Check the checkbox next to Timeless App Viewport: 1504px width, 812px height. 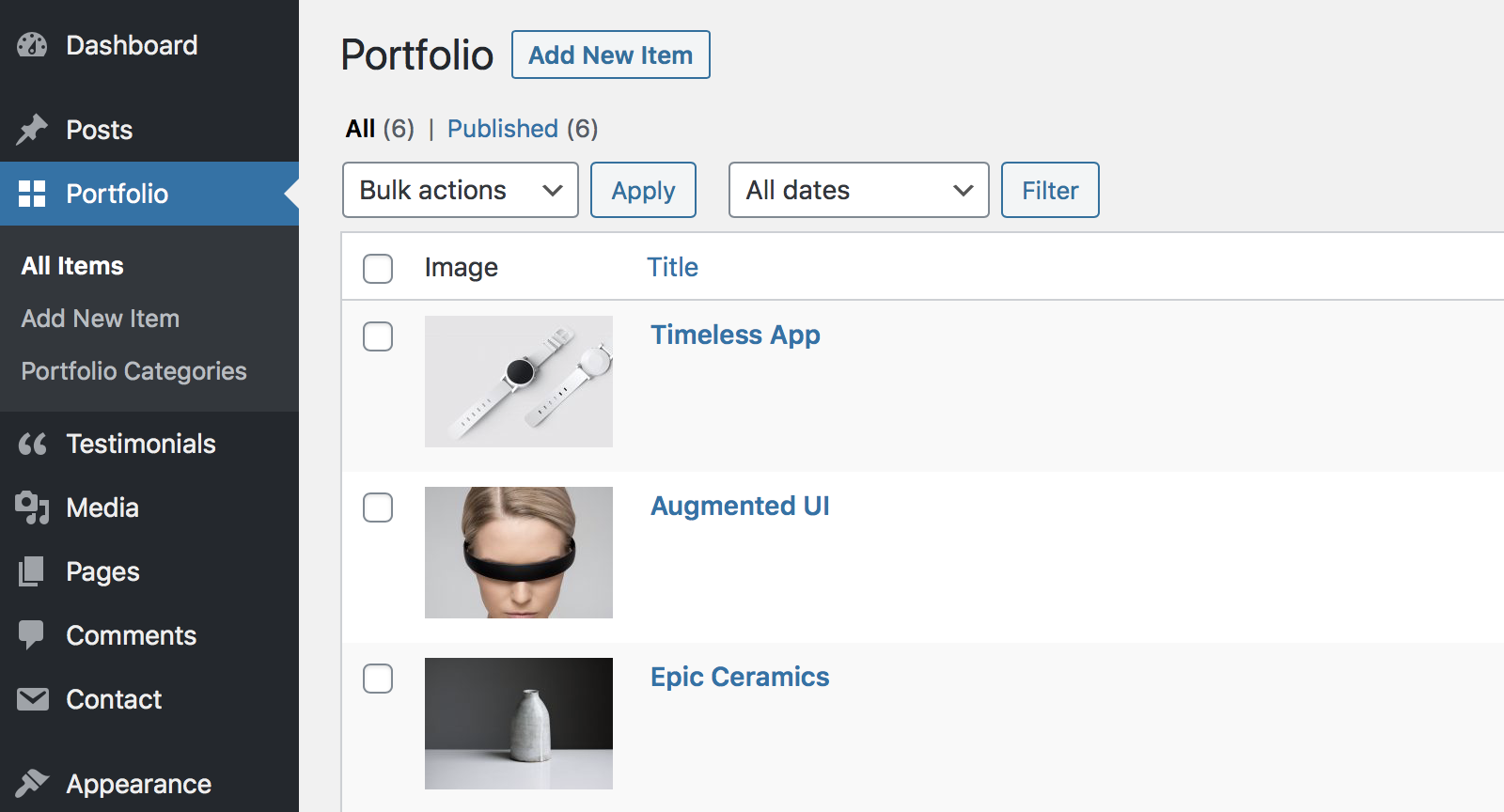pos(377,336)
